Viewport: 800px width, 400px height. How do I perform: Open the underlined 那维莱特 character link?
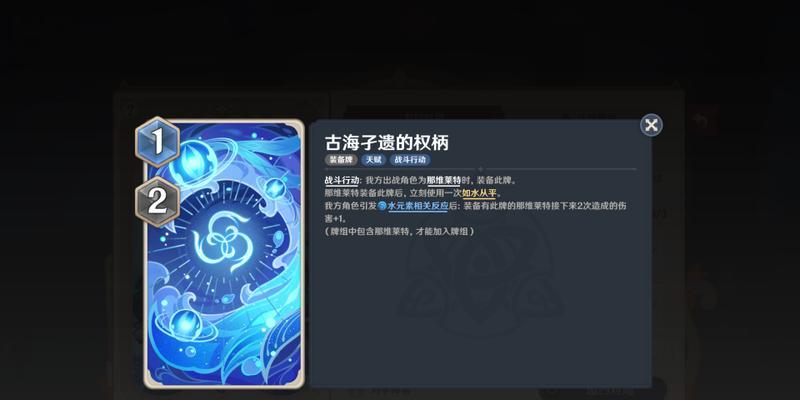pyautogui.click(x=444, y=181)
